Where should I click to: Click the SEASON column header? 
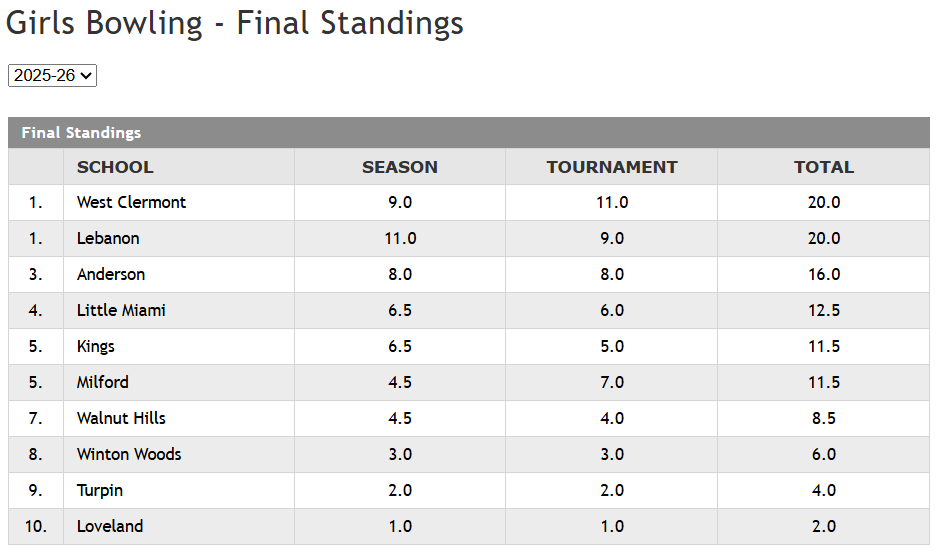[400, 167]
